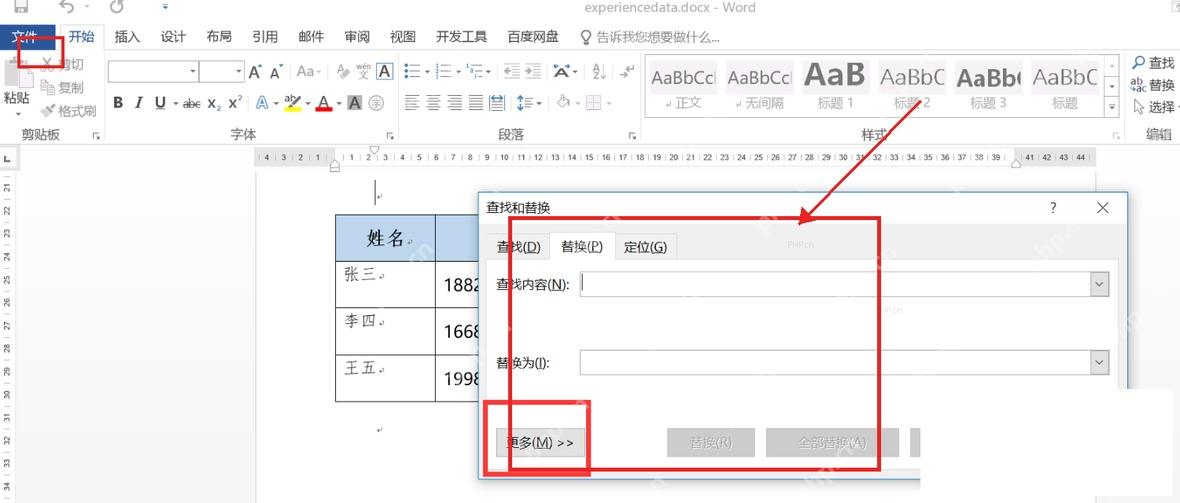
Task: Expand the styles gallery more arrow
Action: (x=1112, y=108)
